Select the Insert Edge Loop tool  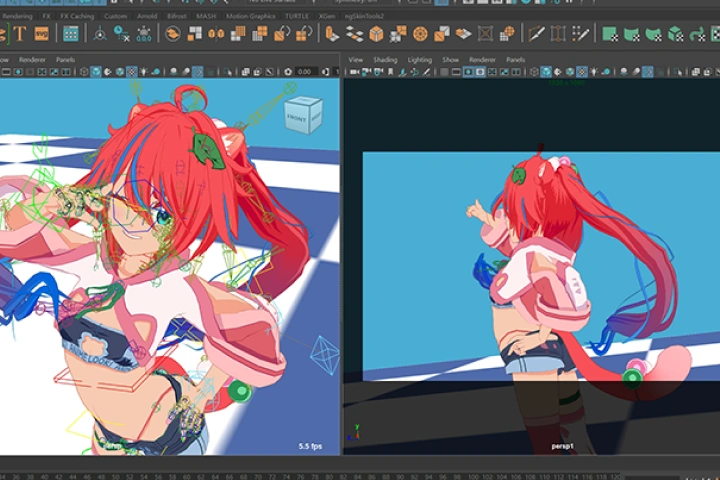click(x=558, y=34)
